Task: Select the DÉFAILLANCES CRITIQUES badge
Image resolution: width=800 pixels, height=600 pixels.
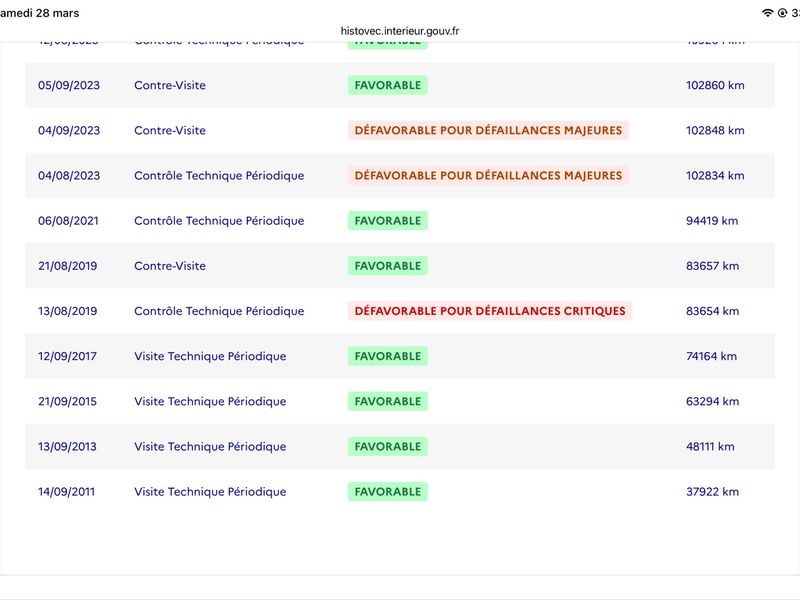Action: [490, 311]
